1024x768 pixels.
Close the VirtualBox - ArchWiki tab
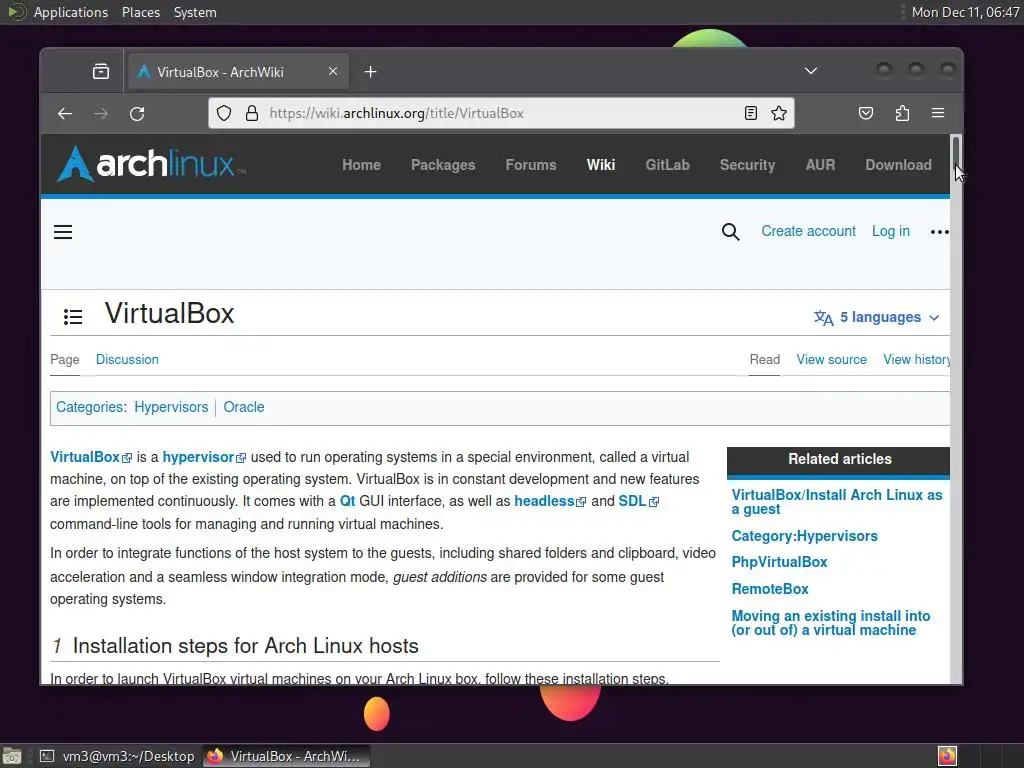point(333,71)
